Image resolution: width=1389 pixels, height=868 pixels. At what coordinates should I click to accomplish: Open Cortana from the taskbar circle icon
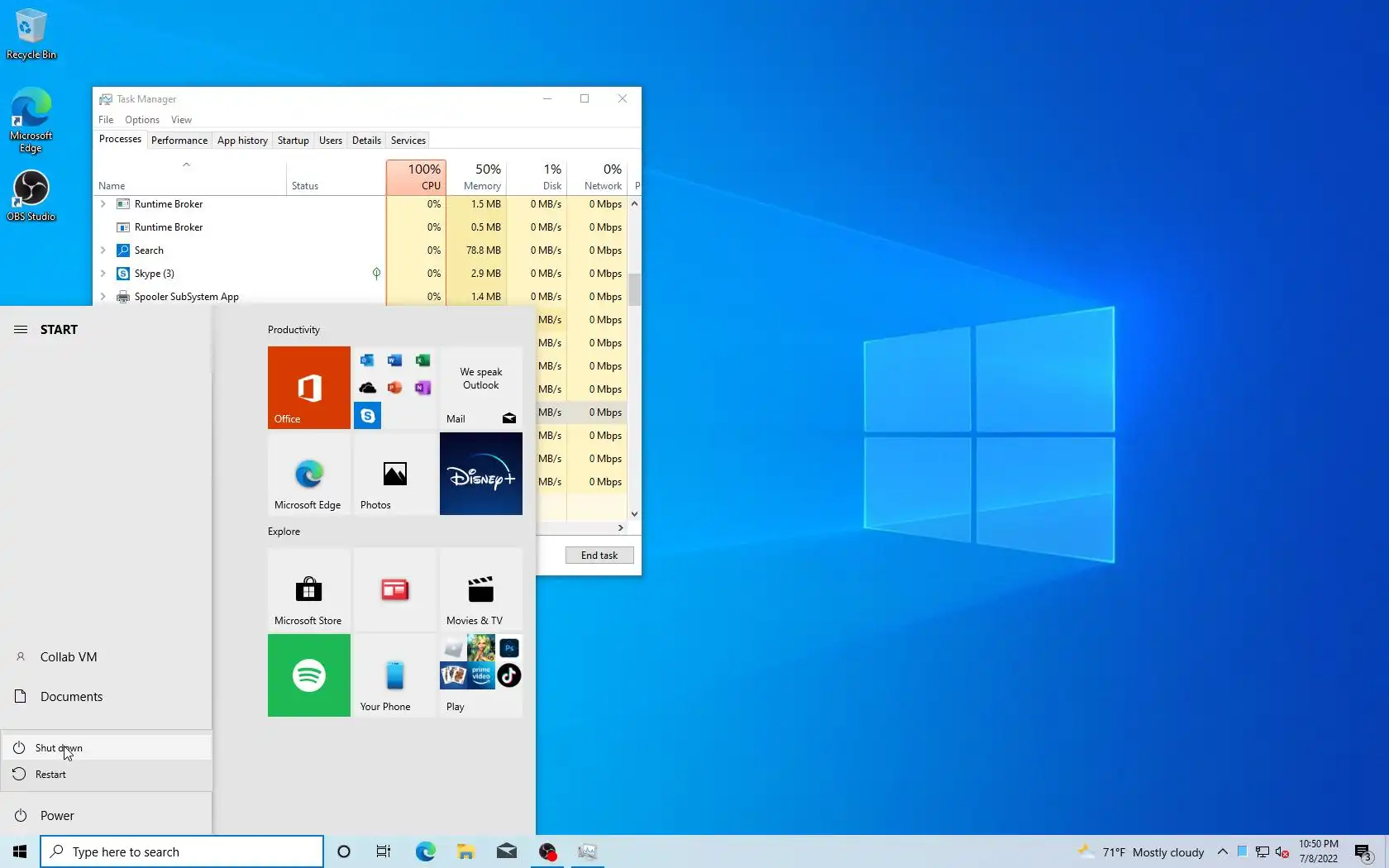coord(344,851)
